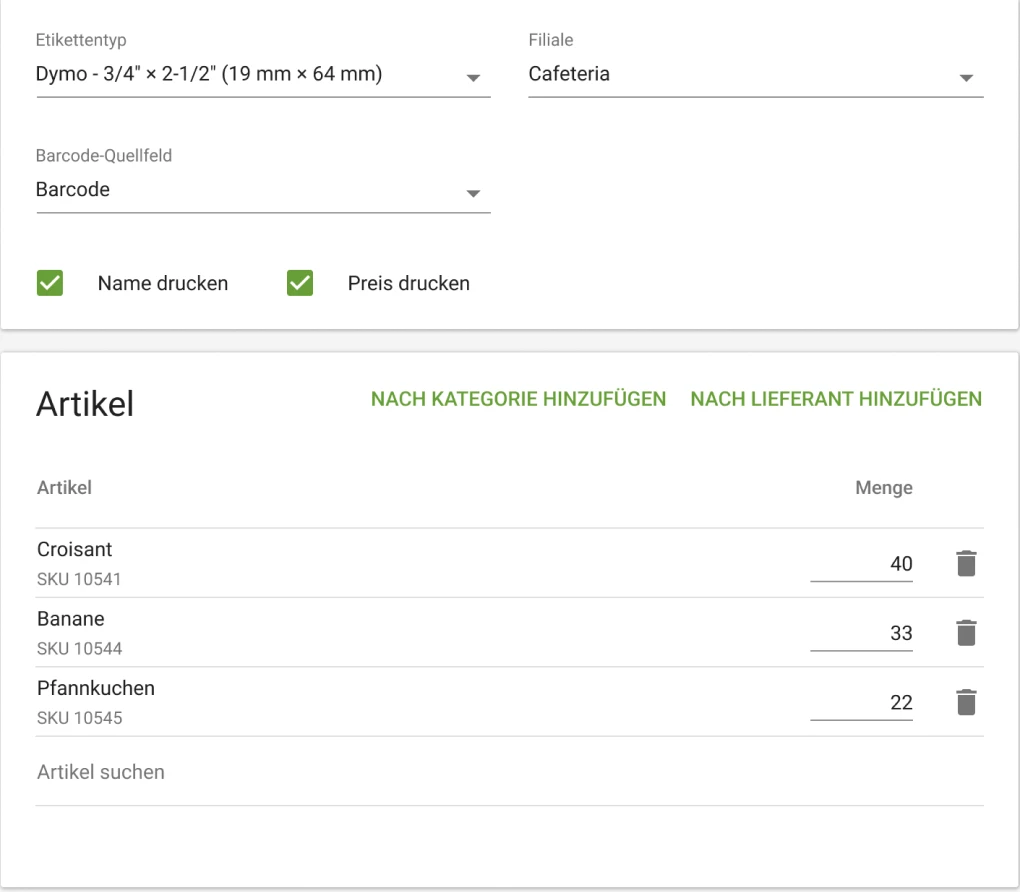Click Nach Lieferant hinzufügen
This screenshot has height=892, width=1020.
pos(836,399)
